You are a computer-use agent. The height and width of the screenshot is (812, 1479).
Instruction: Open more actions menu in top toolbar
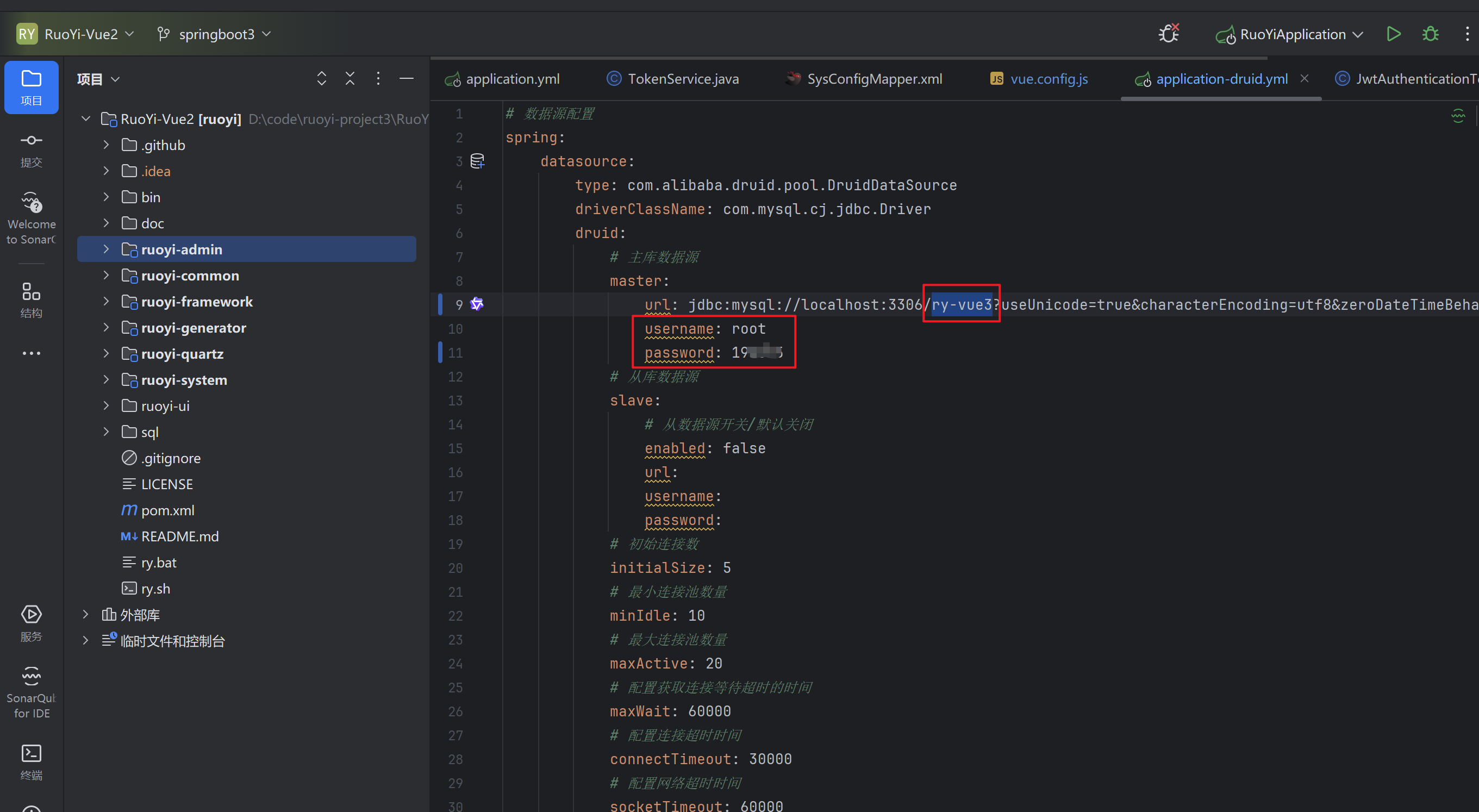point(1467,34)
